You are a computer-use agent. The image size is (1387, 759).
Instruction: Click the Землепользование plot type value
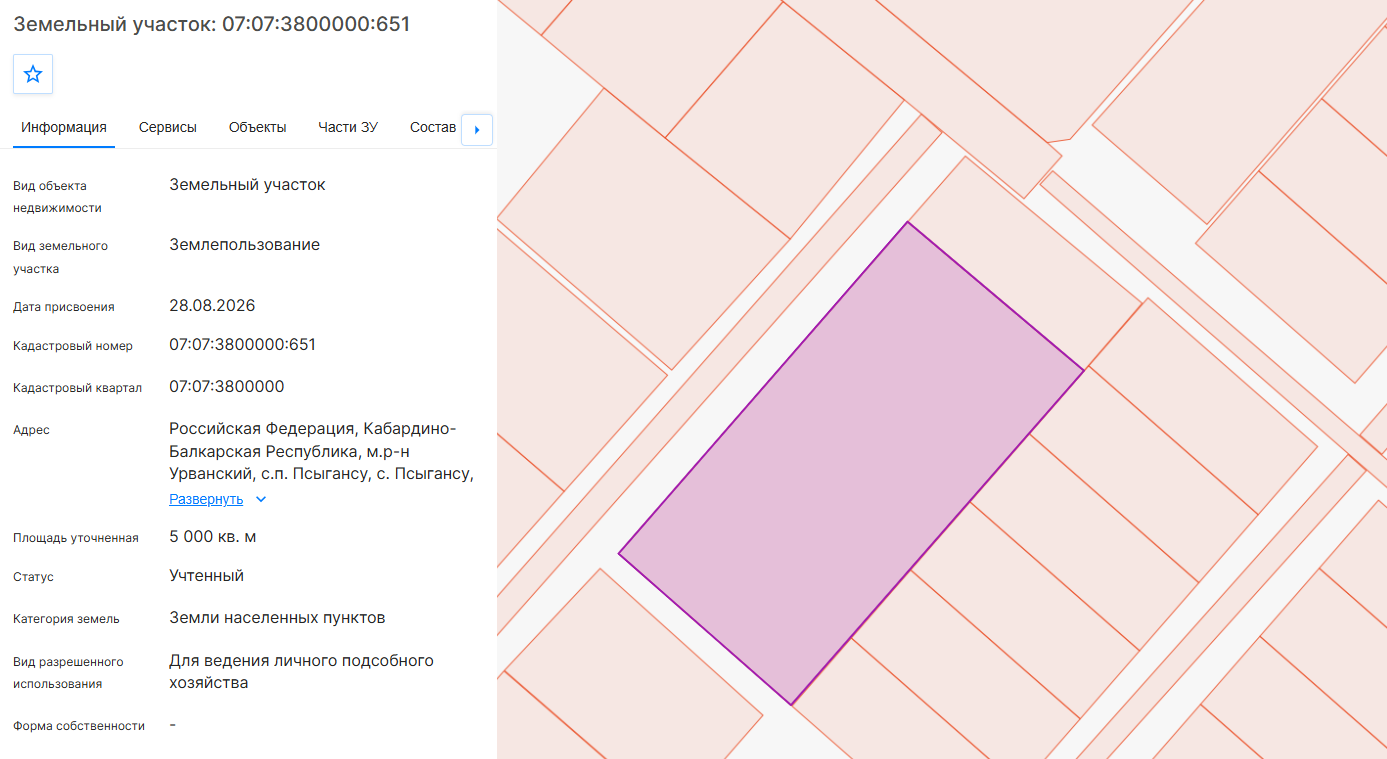pos(245,245)
